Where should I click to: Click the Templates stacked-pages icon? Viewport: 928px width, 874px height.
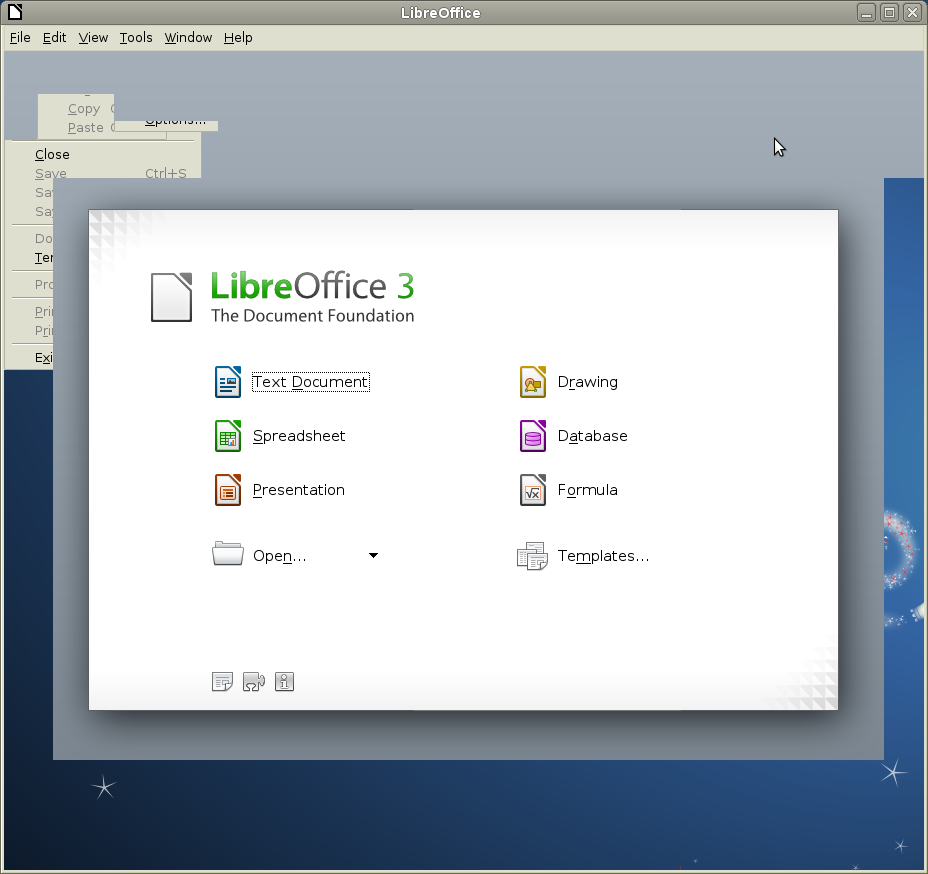pos(532,556)
